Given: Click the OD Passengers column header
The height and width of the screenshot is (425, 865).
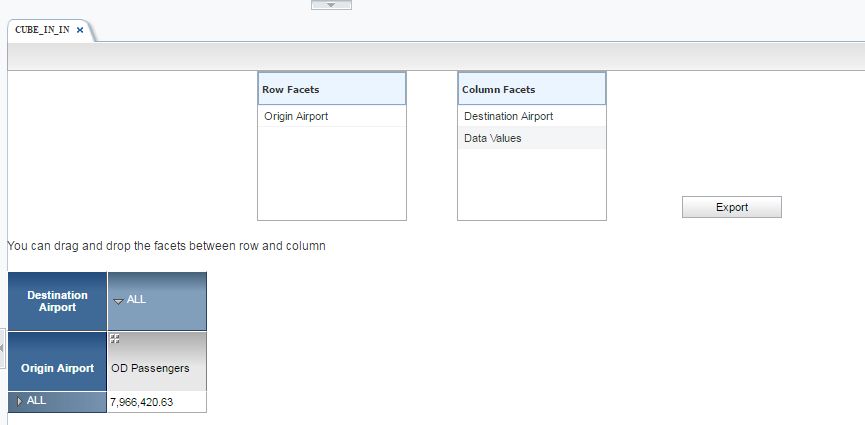Looking at the screenshot, I should [x=151, y=368].
